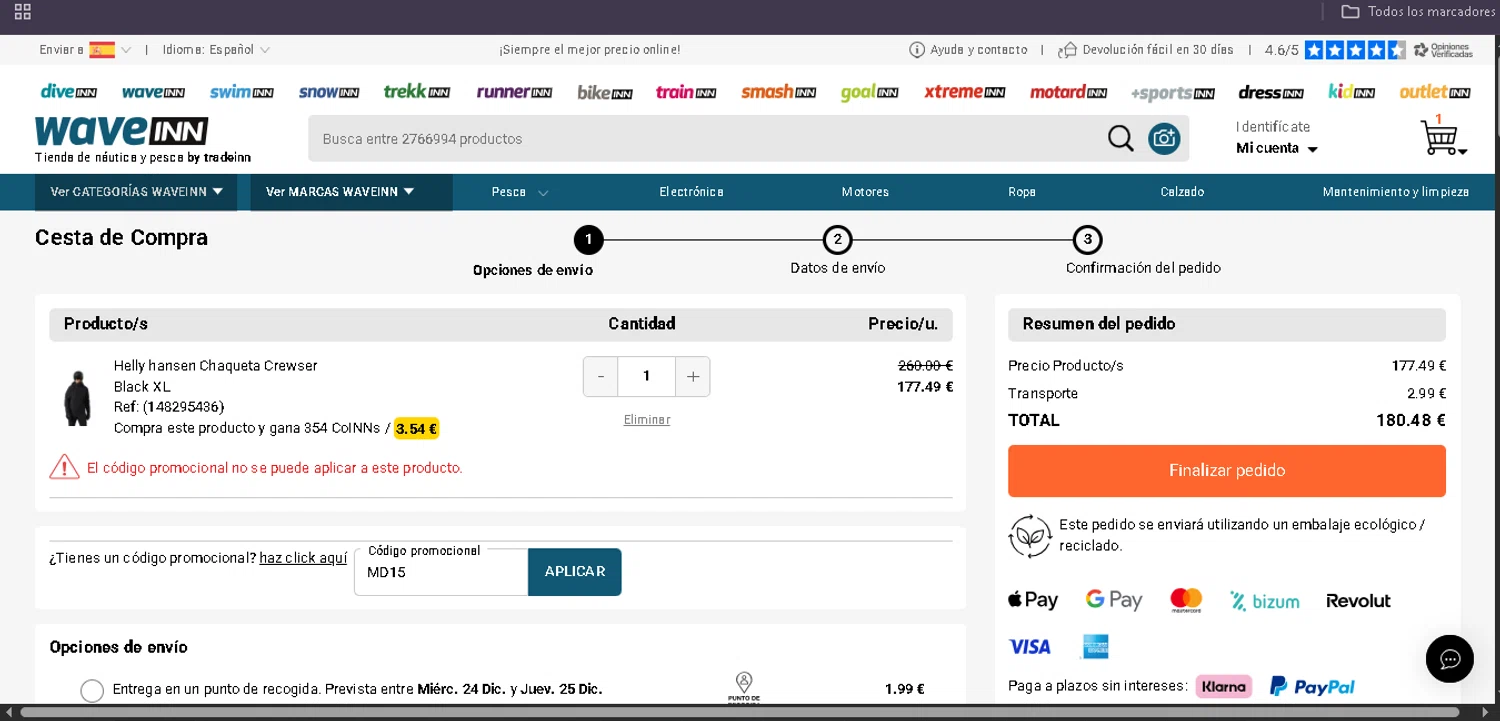Click APLICAR to apply promo code

(x=575, y=572)
